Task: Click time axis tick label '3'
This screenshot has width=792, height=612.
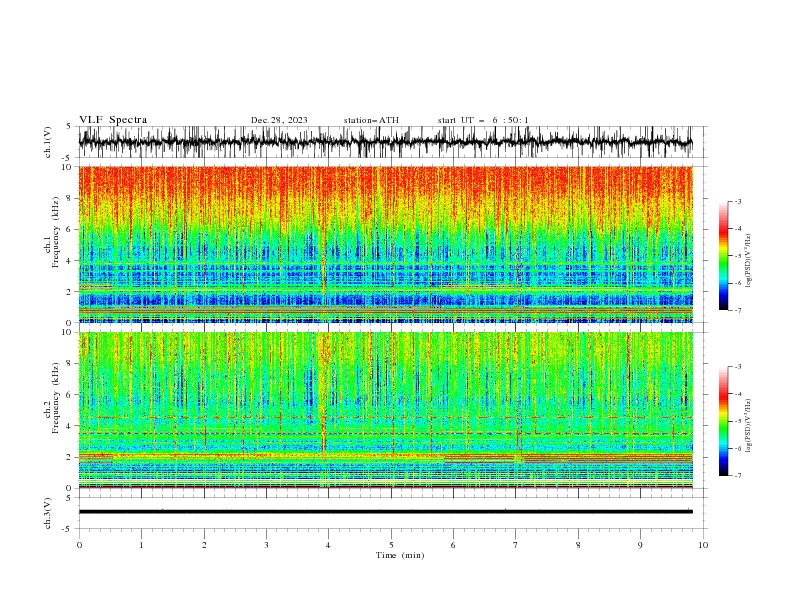Action: 266,545
